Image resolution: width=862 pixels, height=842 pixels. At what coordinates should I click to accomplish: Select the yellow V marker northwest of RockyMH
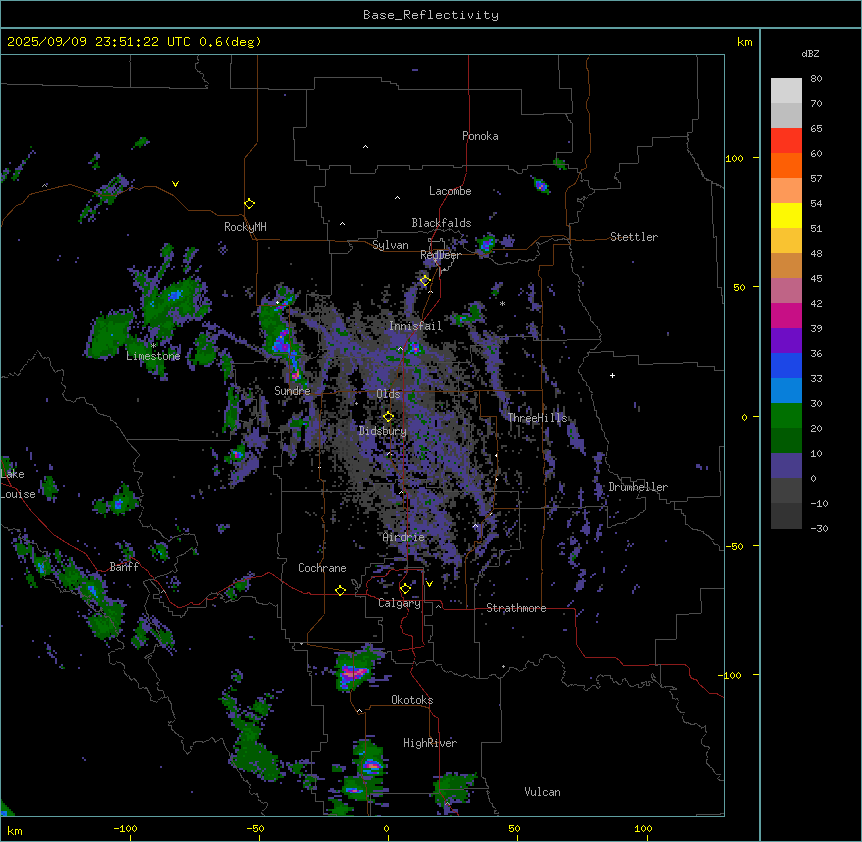pyautogui.click(x=175, y=184)
